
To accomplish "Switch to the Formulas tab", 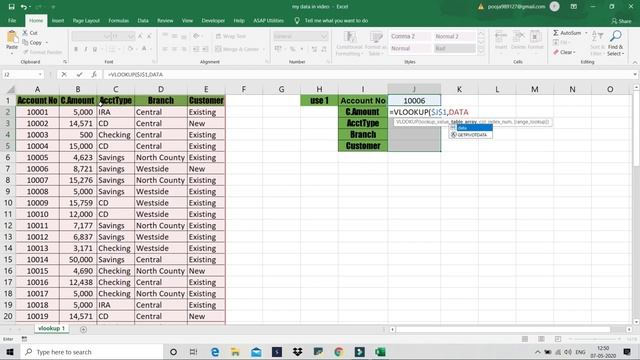I will pyautogui.click(x=118, y=20).
